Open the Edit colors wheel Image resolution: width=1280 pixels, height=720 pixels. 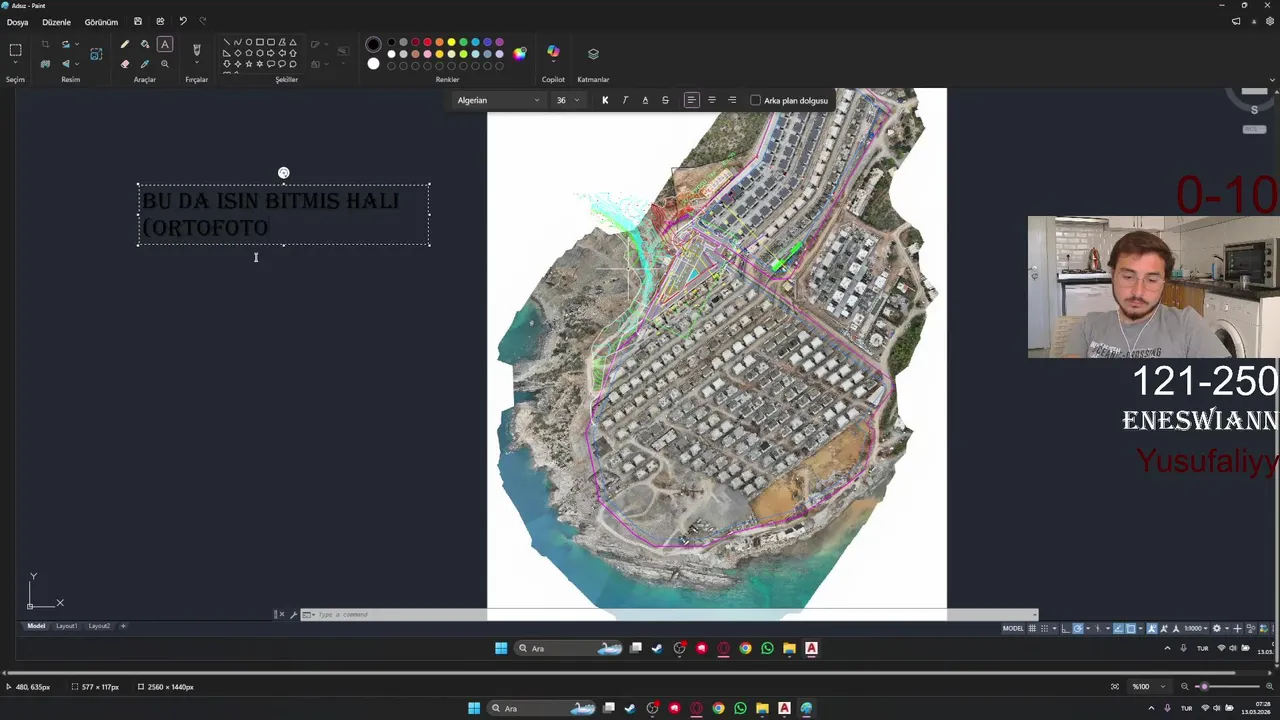[520, 54]
